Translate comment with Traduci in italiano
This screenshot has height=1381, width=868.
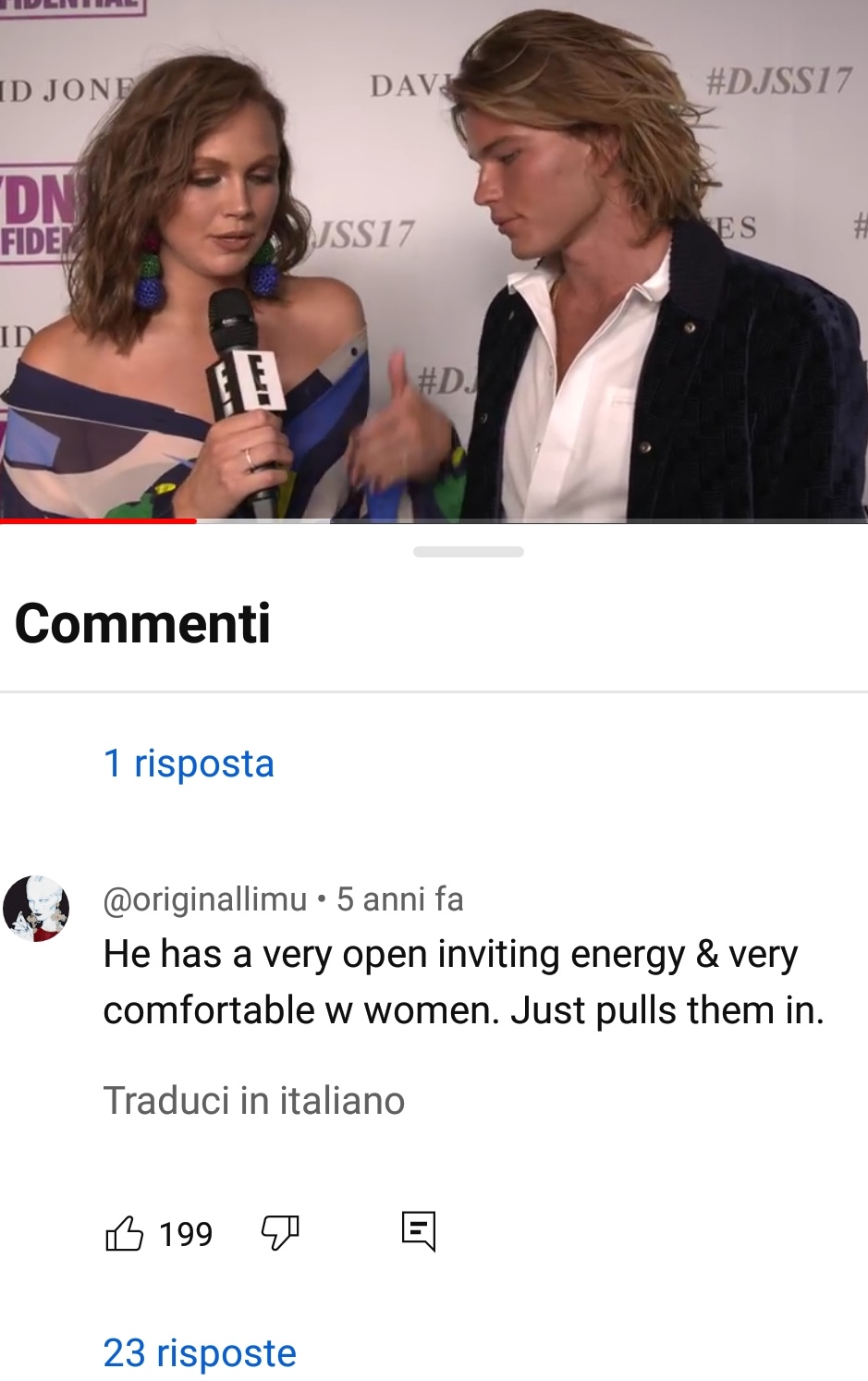click(x=254, y=1101)
